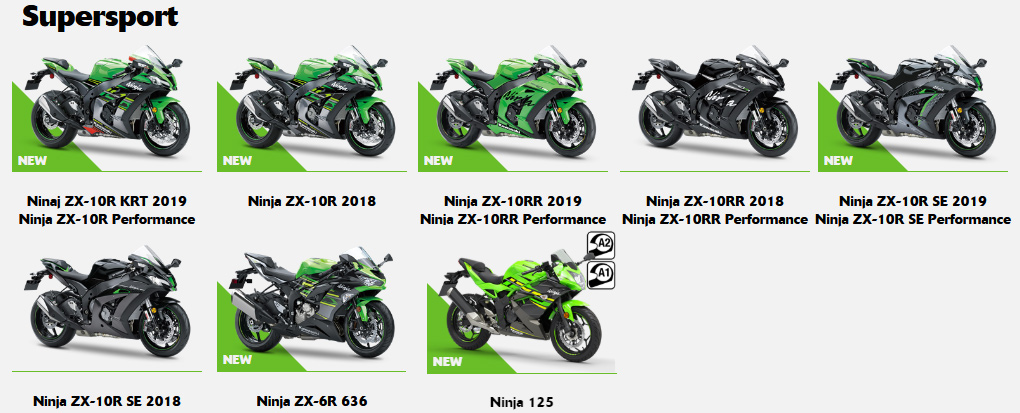This screenshot has width=1020, height=413.
Task: Click the A1 license badge icon
Action: [x=600, y=275]
